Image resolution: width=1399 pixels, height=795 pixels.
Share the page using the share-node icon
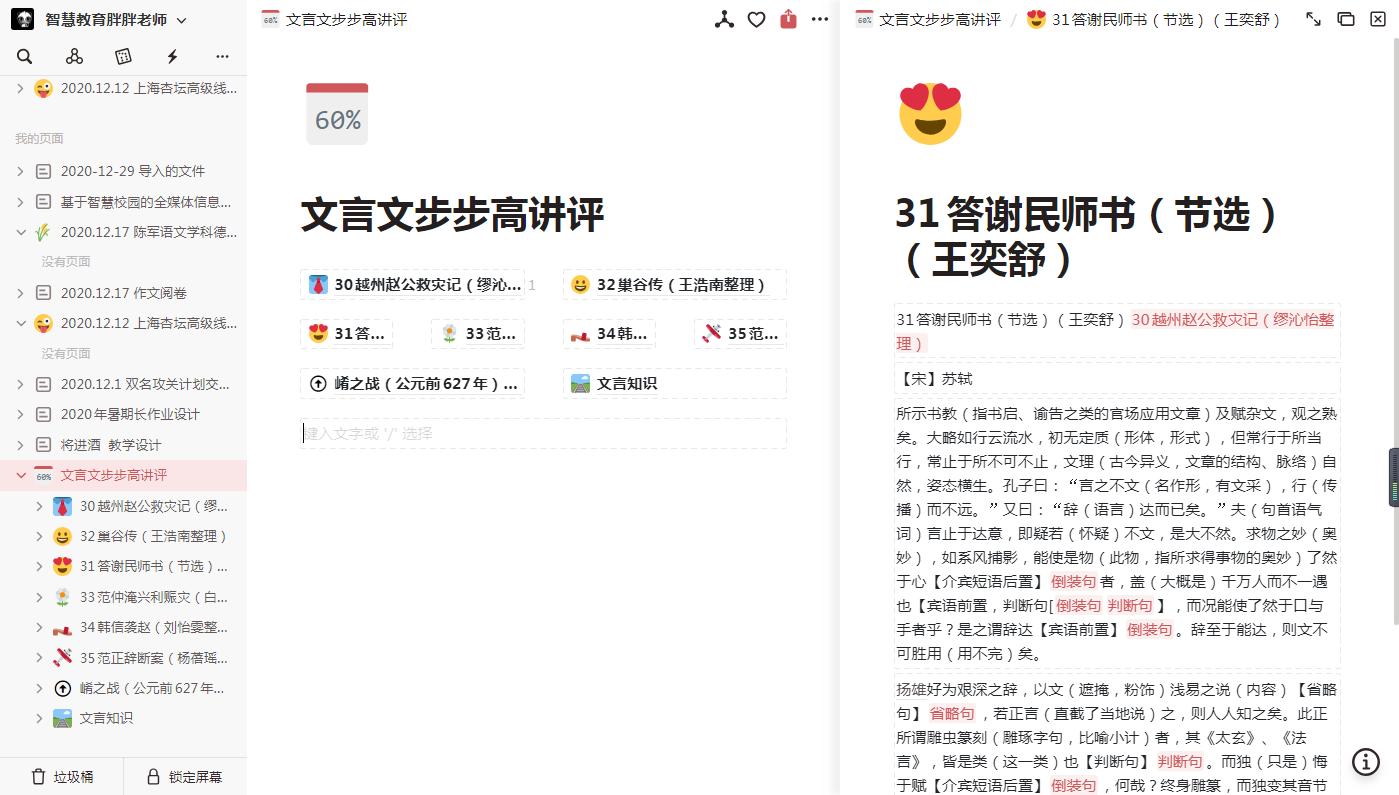(723, 19)
